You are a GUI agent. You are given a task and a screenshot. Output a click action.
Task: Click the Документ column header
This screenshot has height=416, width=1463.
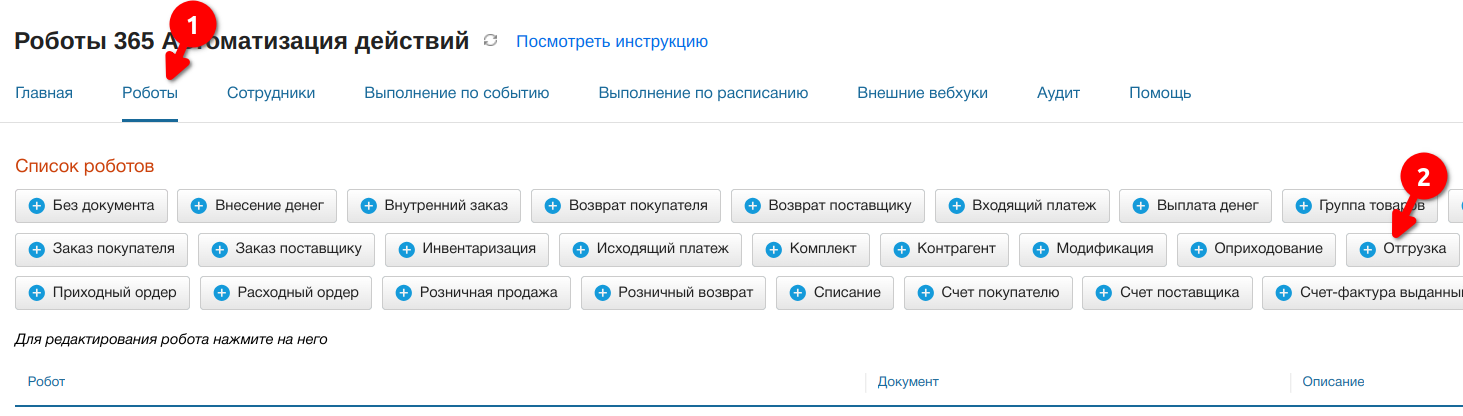coord(908,382)
